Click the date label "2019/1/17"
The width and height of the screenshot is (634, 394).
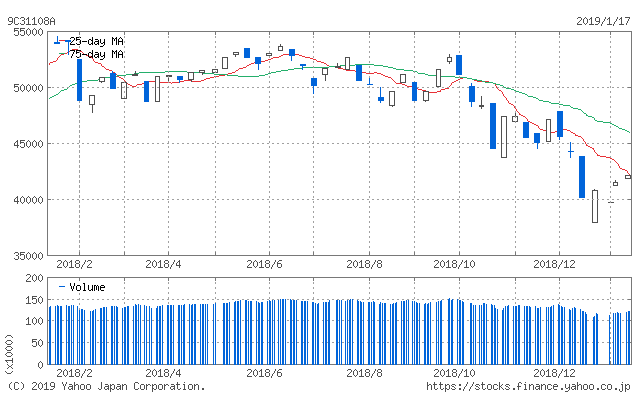click(603, 21)
